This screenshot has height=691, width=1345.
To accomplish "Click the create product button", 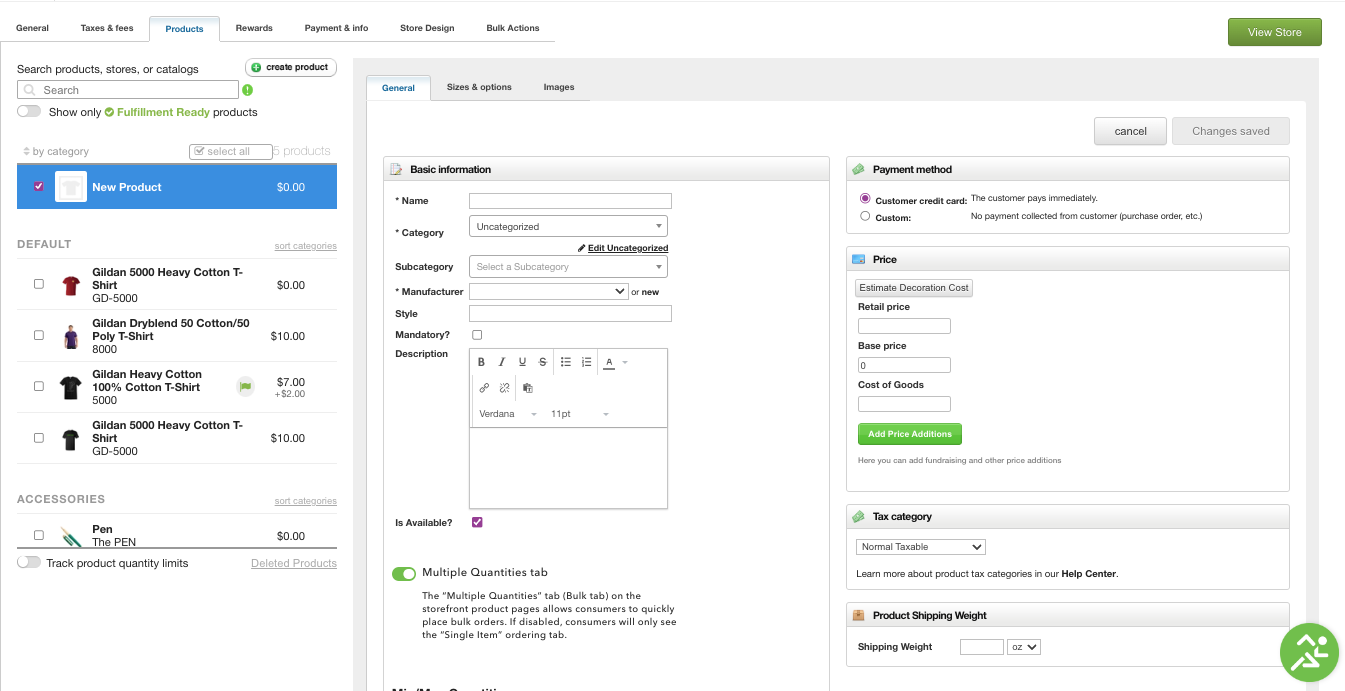I will click(291, 67).
